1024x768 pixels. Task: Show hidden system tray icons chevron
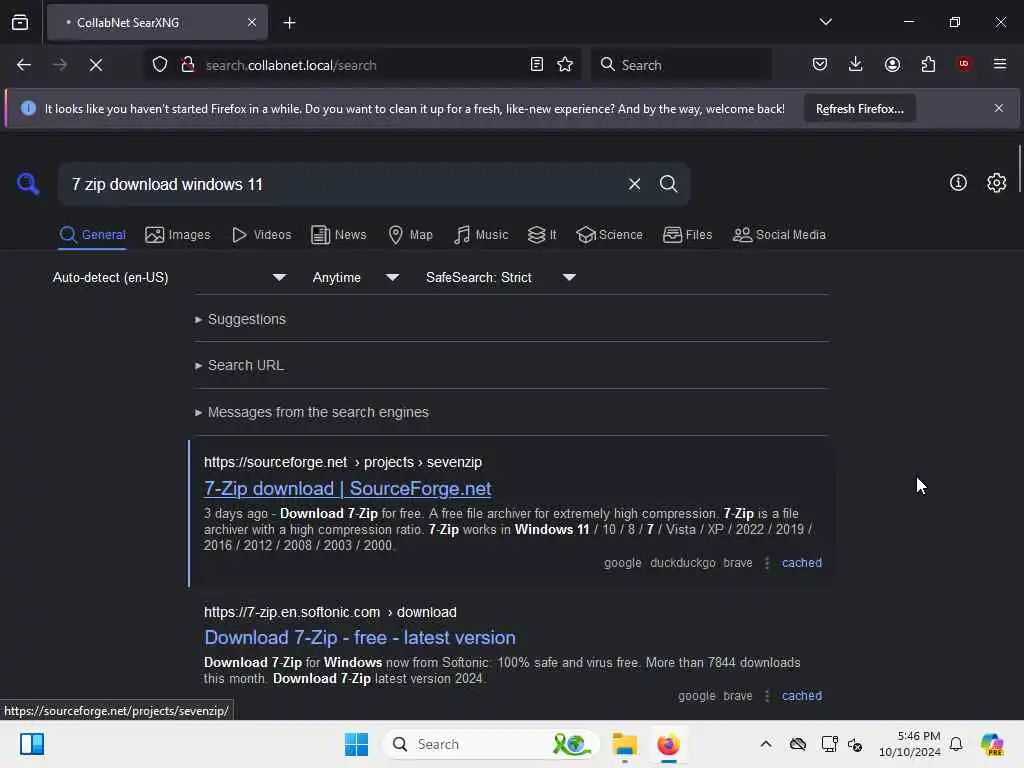click(765, 744)
